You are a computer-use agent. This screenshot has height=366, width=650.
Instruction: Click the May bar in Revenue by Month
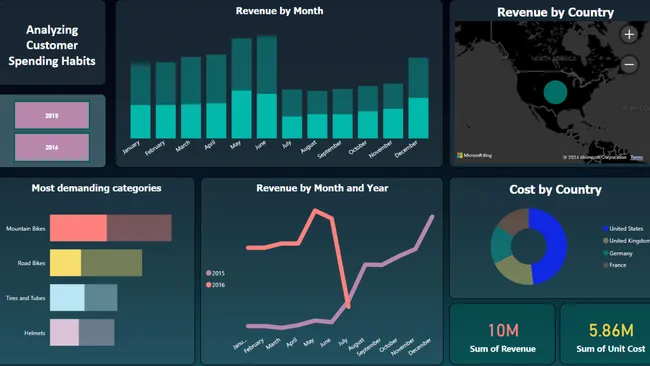pos(241,88)
